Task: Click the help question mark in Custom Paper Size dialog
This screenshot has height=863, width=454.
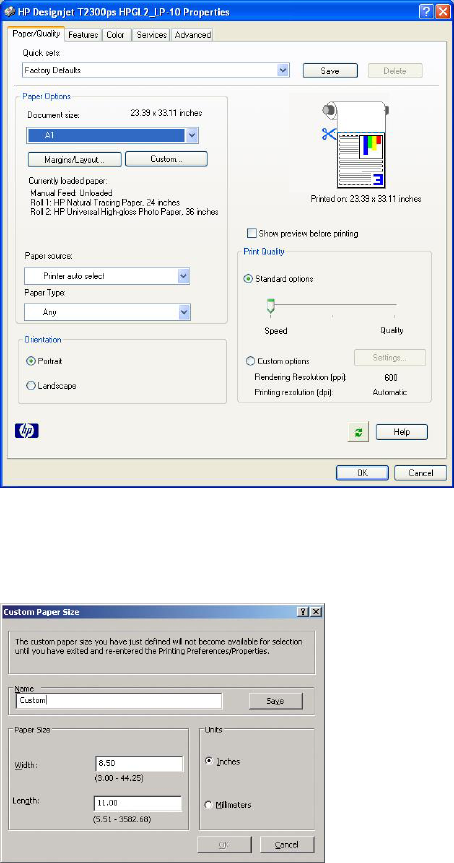Action: pos(302,612)
